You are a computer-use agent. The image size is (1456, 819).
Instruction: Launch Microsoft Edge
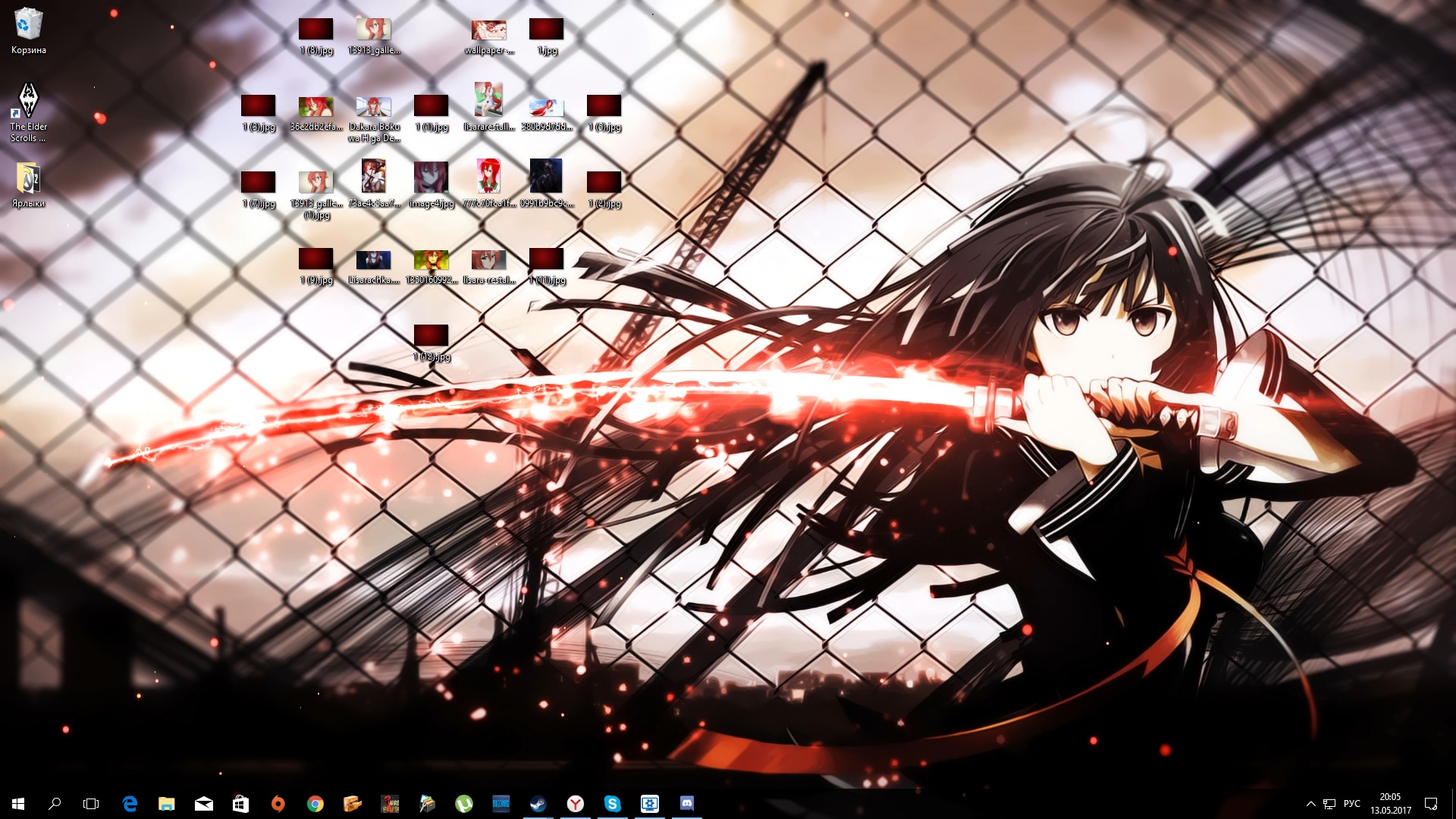[129, 804]
